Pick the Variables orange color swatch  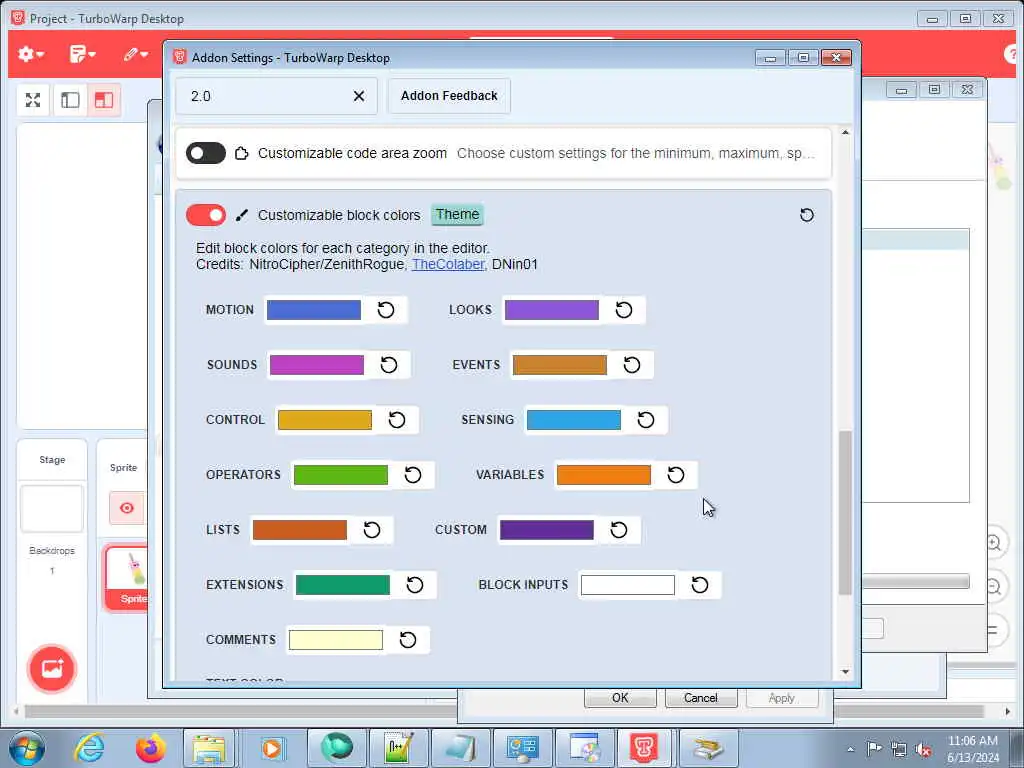[x=604, y=475]
